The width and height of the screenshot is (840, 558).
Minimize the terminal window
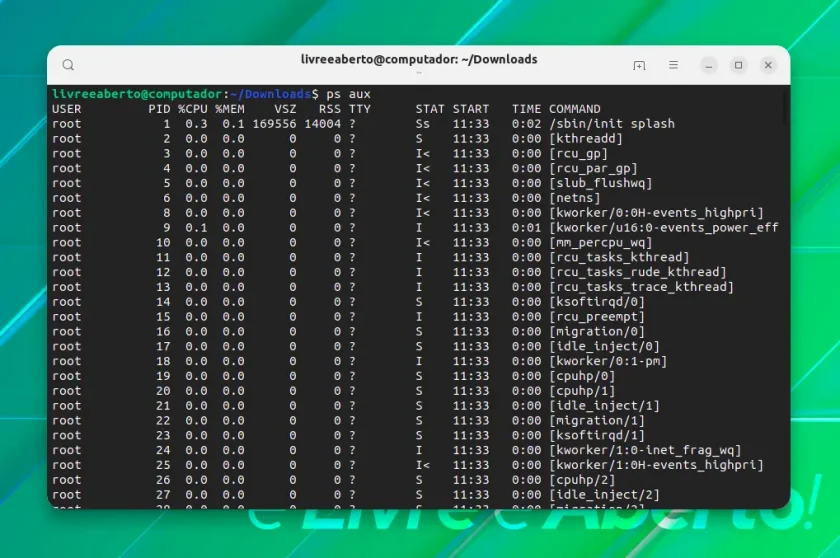709,65
